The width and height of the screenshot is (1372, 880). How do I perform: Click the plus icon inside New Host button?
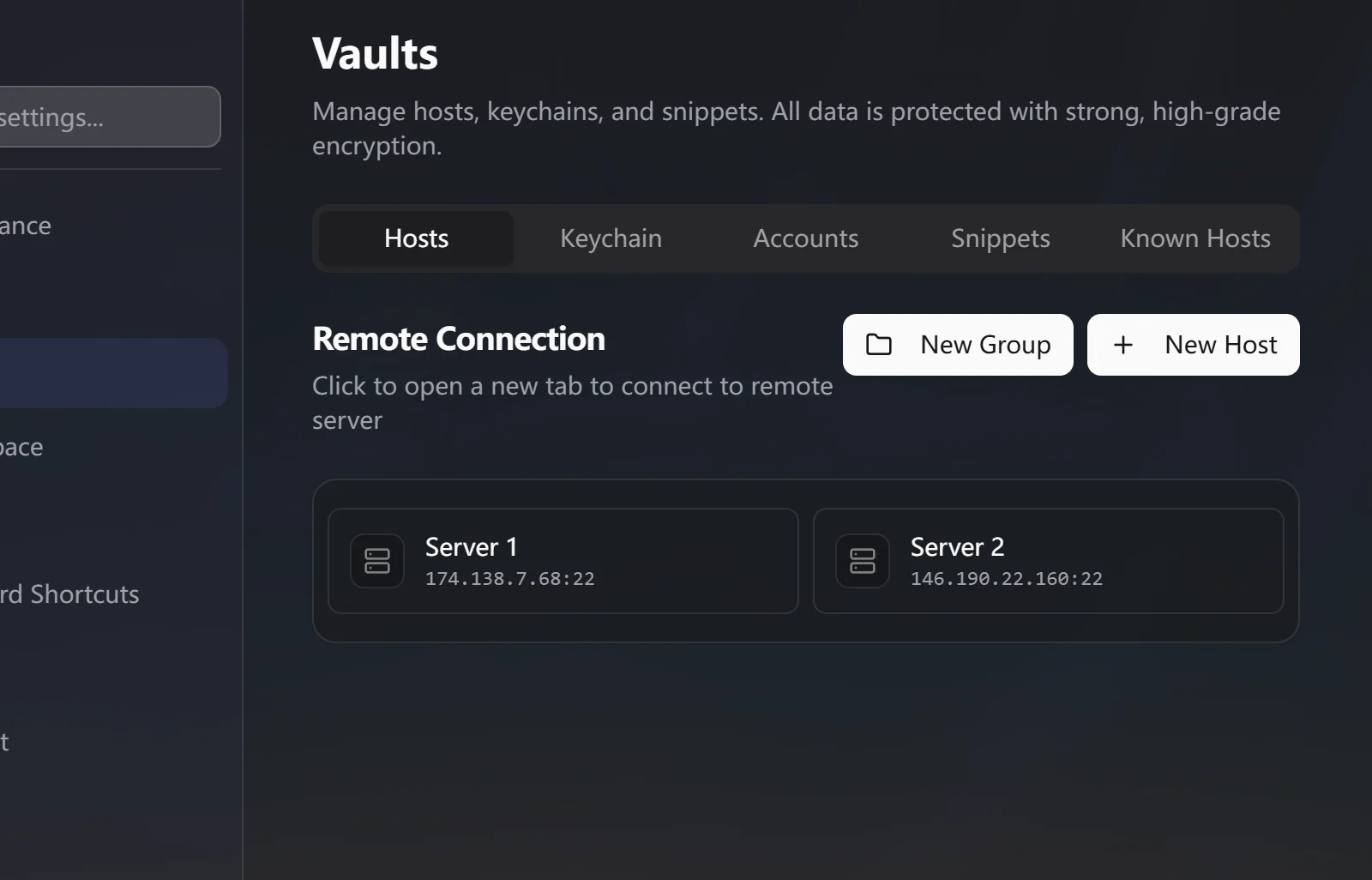coord(1122,344)
